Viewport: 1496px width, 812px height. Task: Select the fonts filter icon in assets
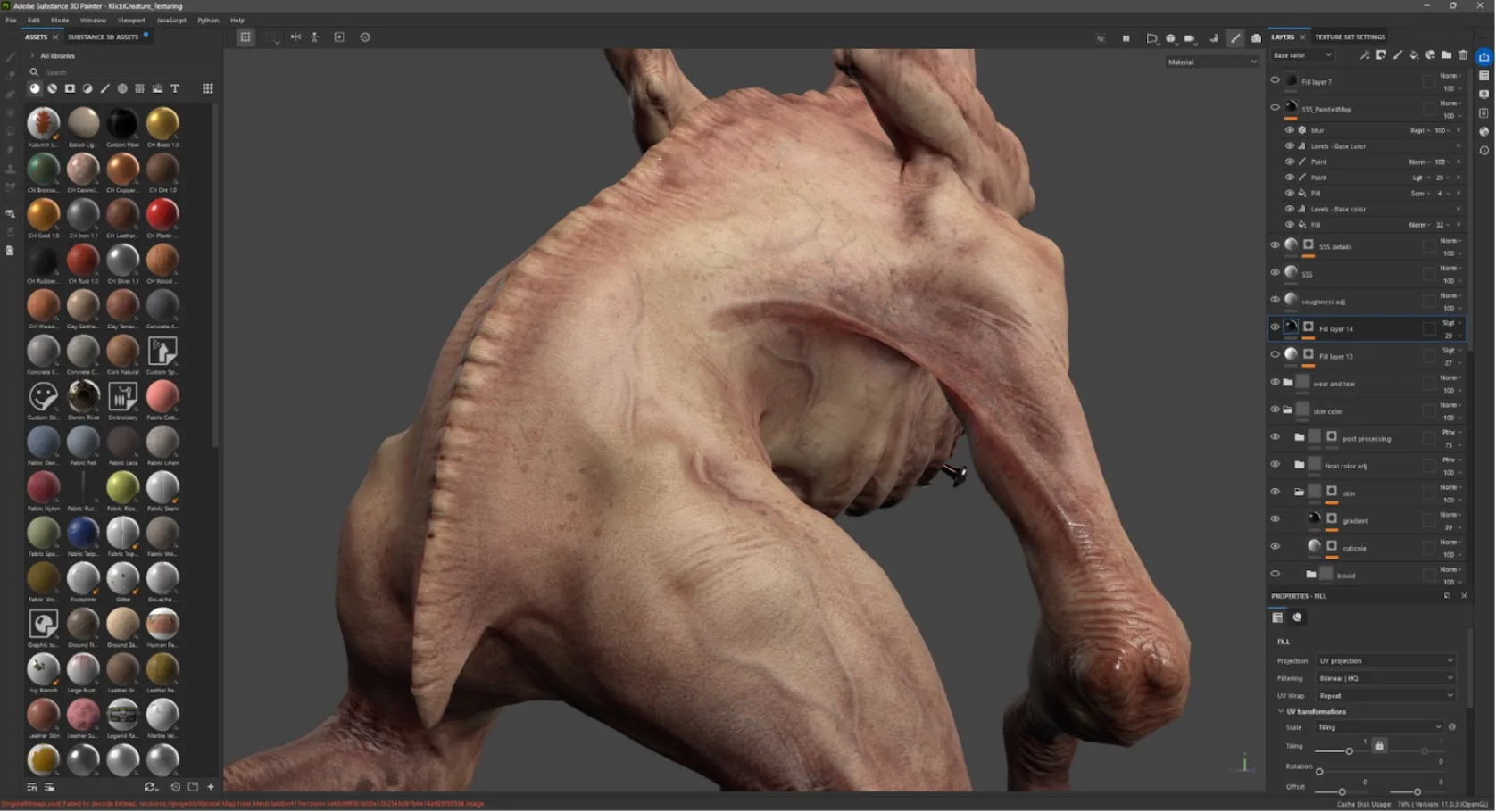click(175, 88)
